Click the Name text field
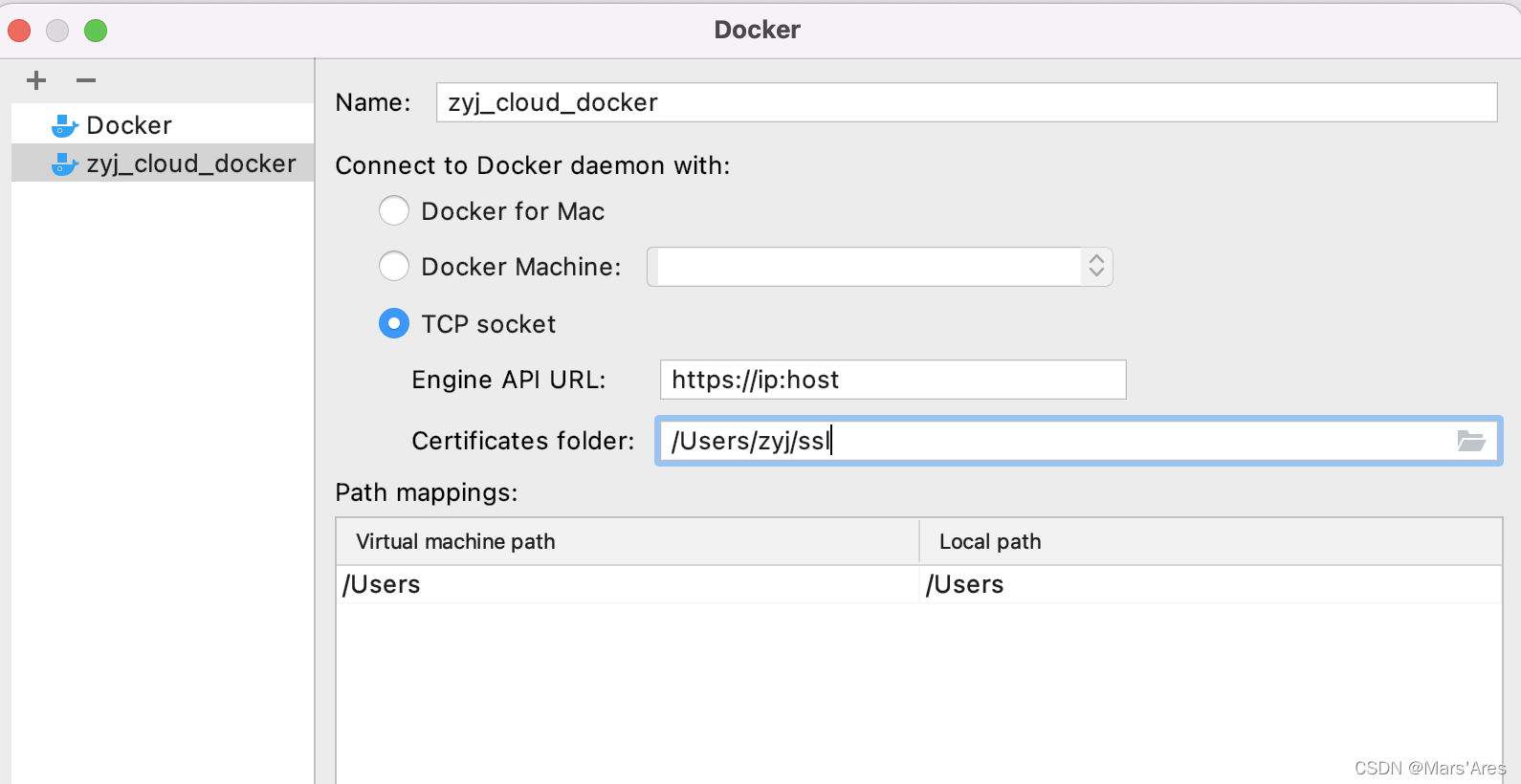The height and width of the screenshot is (784, 1521). [x=966, y=102]
